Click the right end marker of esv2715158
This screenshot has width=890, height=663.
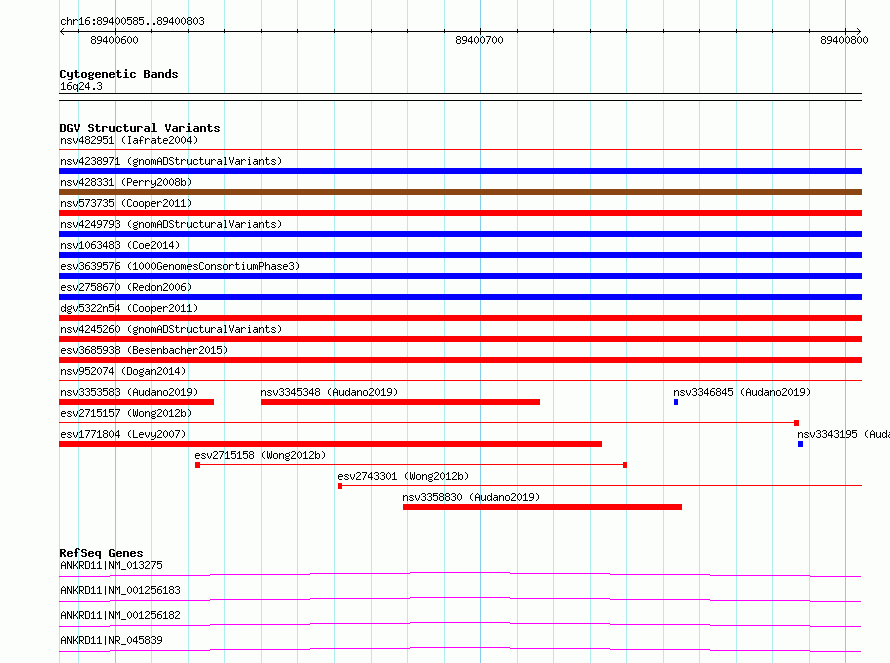625,465
